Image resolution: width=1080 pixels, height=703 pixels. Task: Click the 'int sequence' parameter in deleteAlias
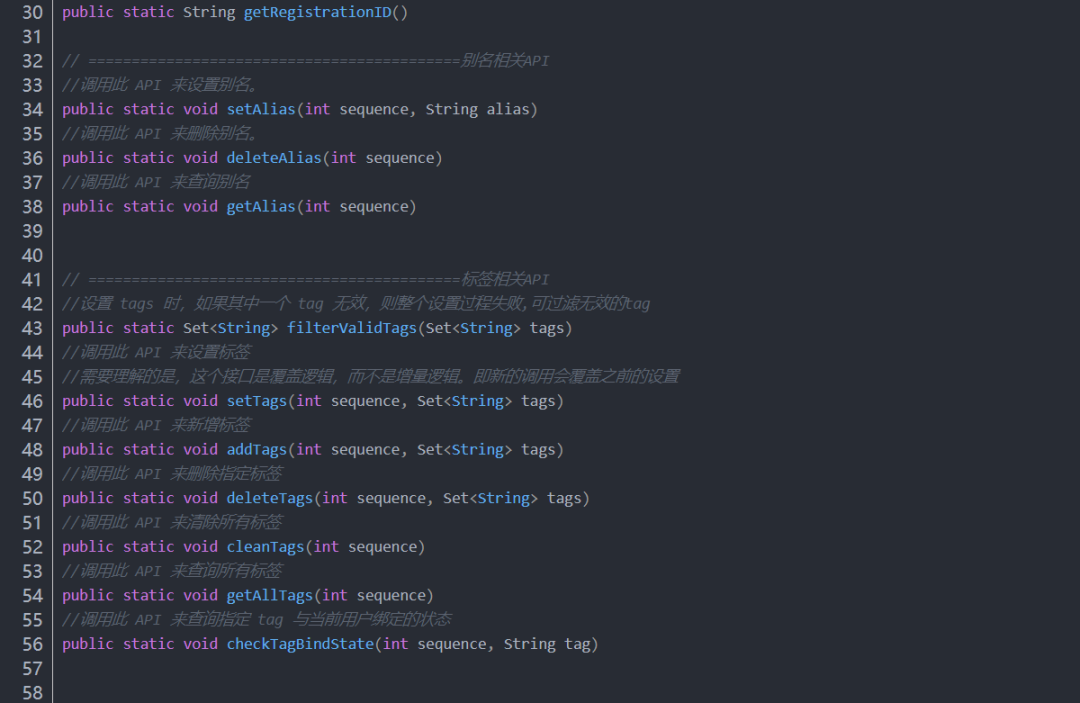coord(382,158)
